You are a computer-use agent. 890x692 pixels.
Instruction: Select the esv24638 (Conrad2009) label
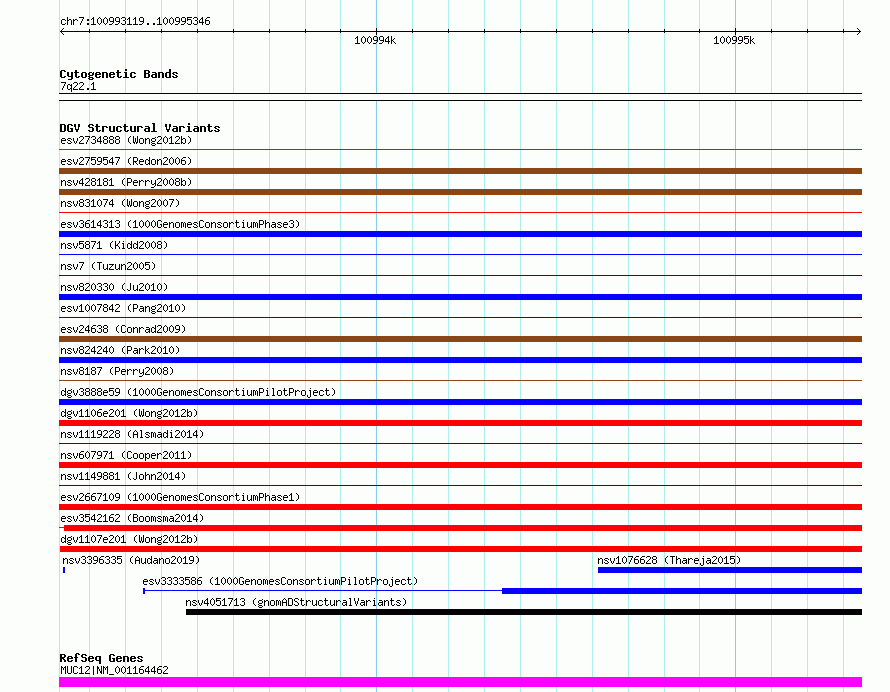[123, 329]
